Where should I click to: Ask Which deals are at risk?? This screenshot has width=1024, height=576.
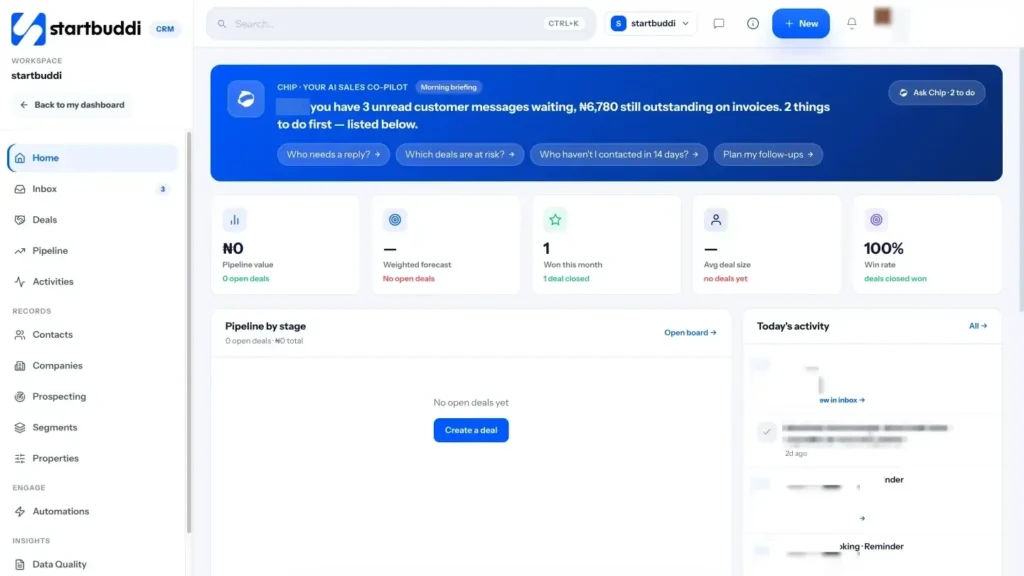click(460, 154)
